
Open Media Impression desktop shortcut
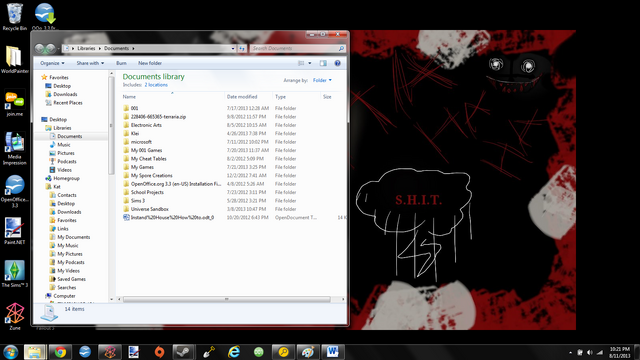click(x=15, y=149)
